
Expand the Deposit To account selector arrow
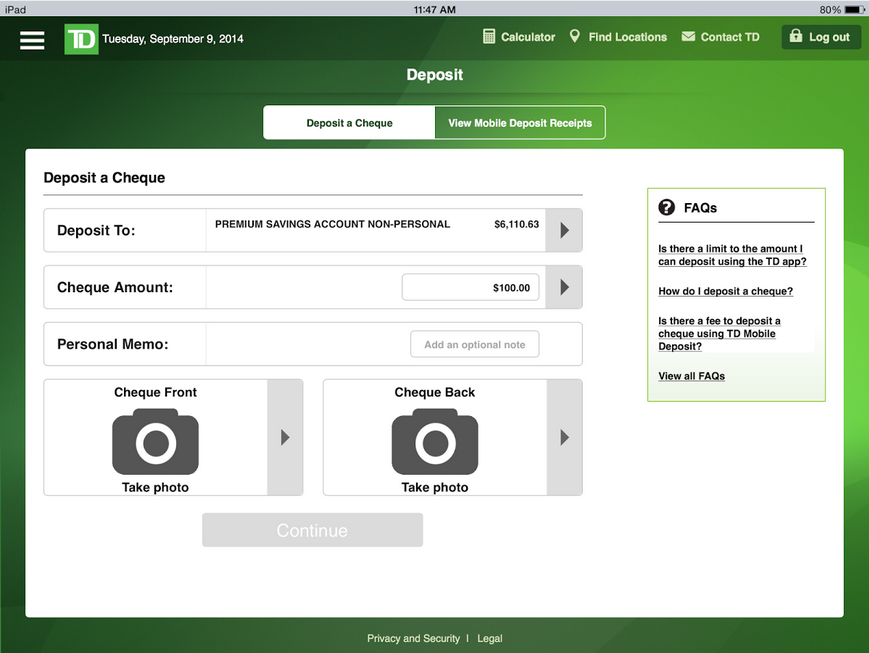pos(564,231)
